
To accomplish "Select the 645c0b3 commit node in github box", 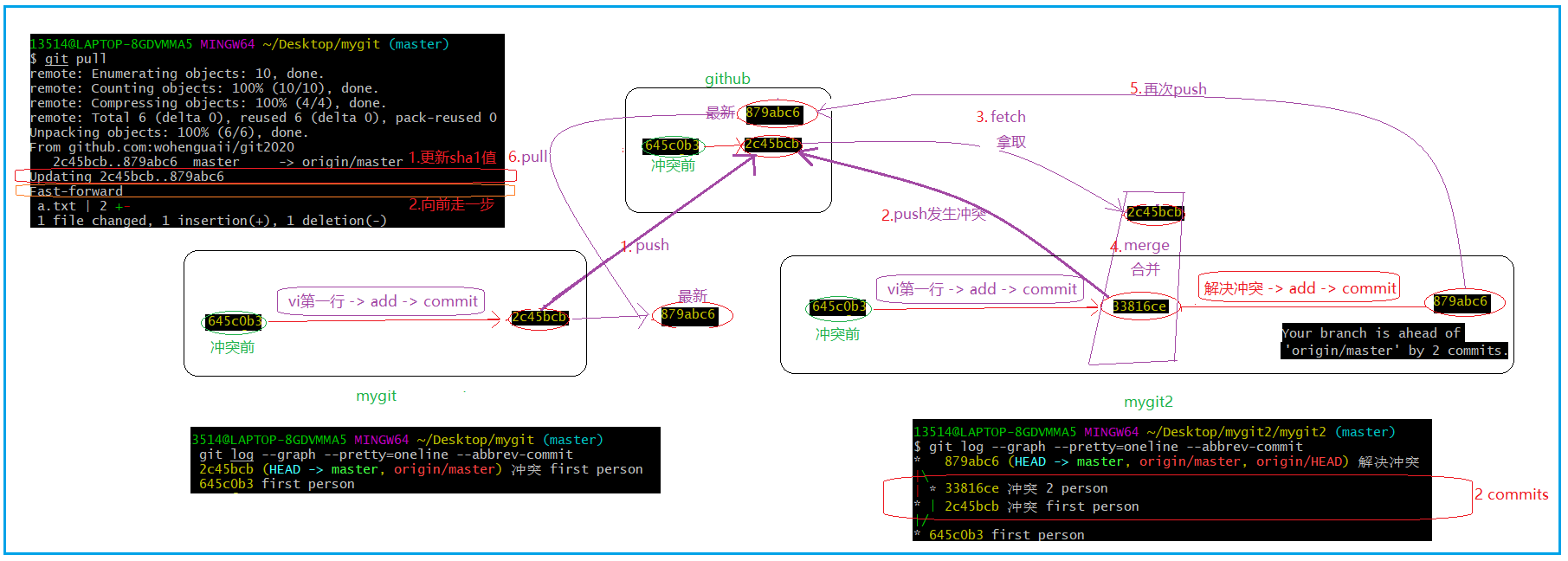I will [672, 145].
